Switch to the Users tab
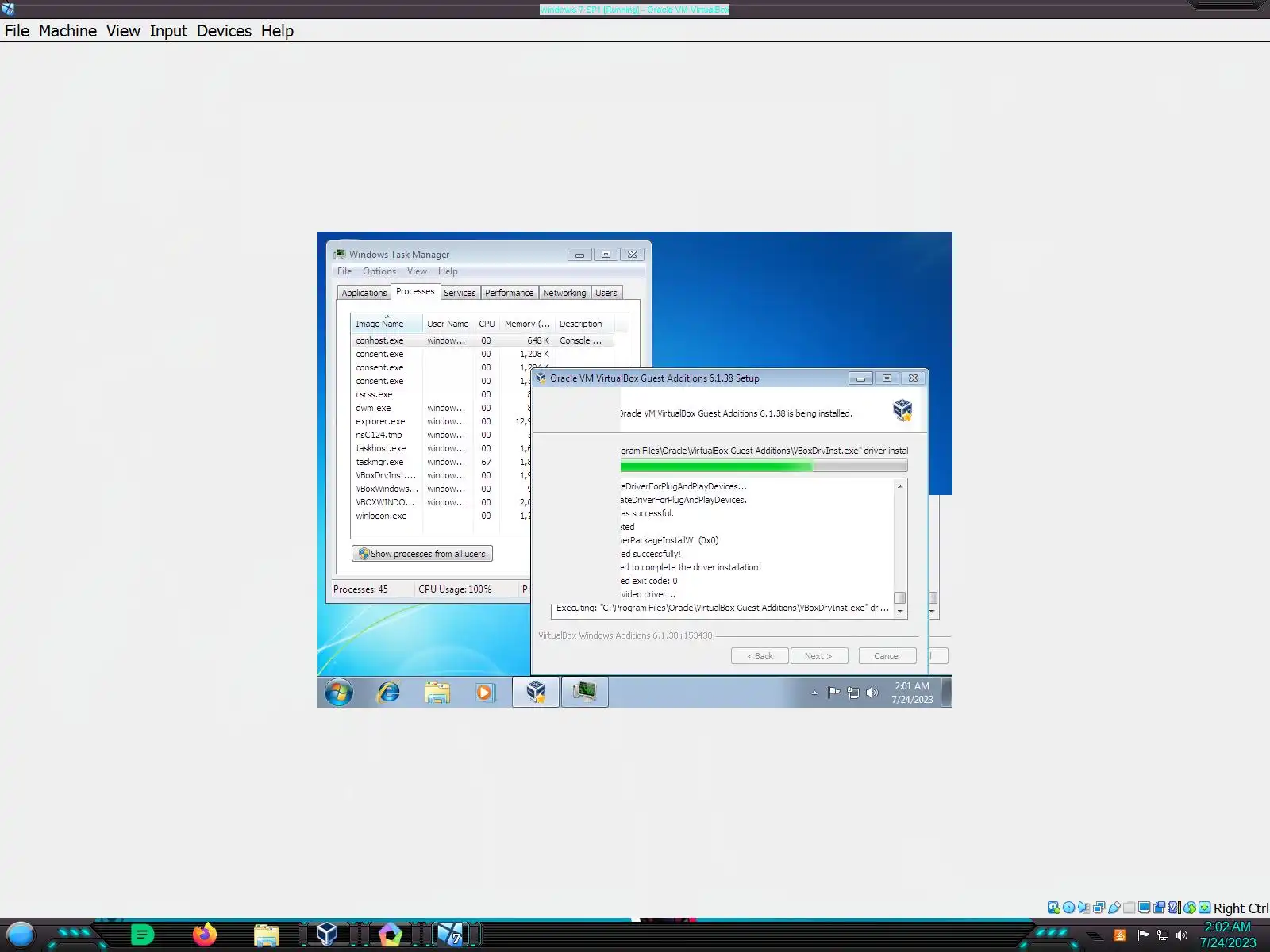The image size is (1270, 952). tap(606, 293)
